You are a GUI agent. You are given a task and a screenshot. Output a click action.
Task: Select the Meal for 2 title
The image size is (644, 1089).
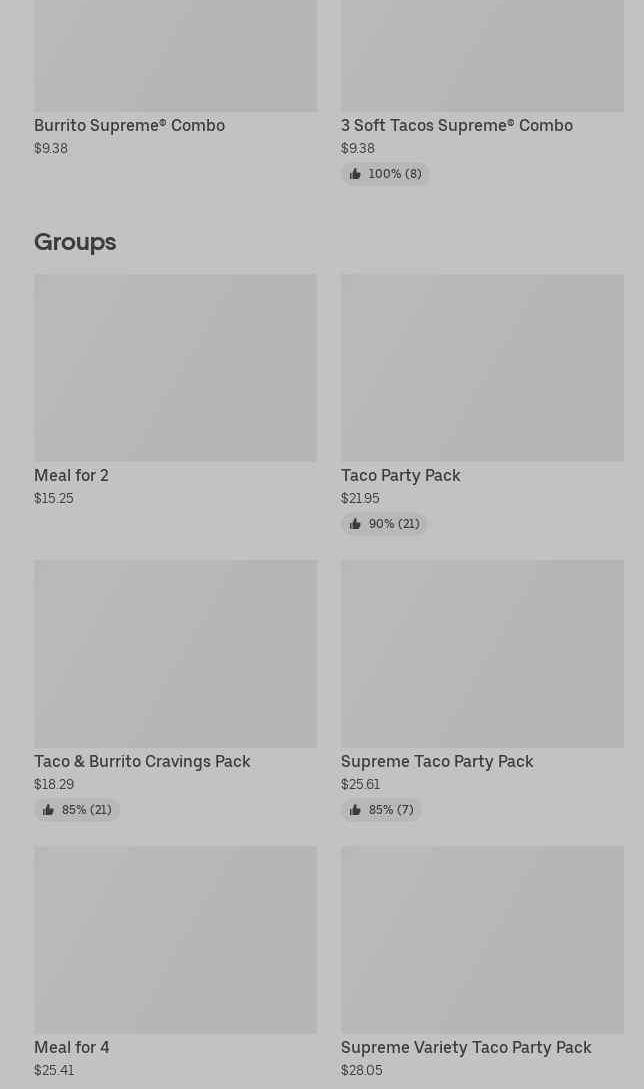click(x=71, y=475)
